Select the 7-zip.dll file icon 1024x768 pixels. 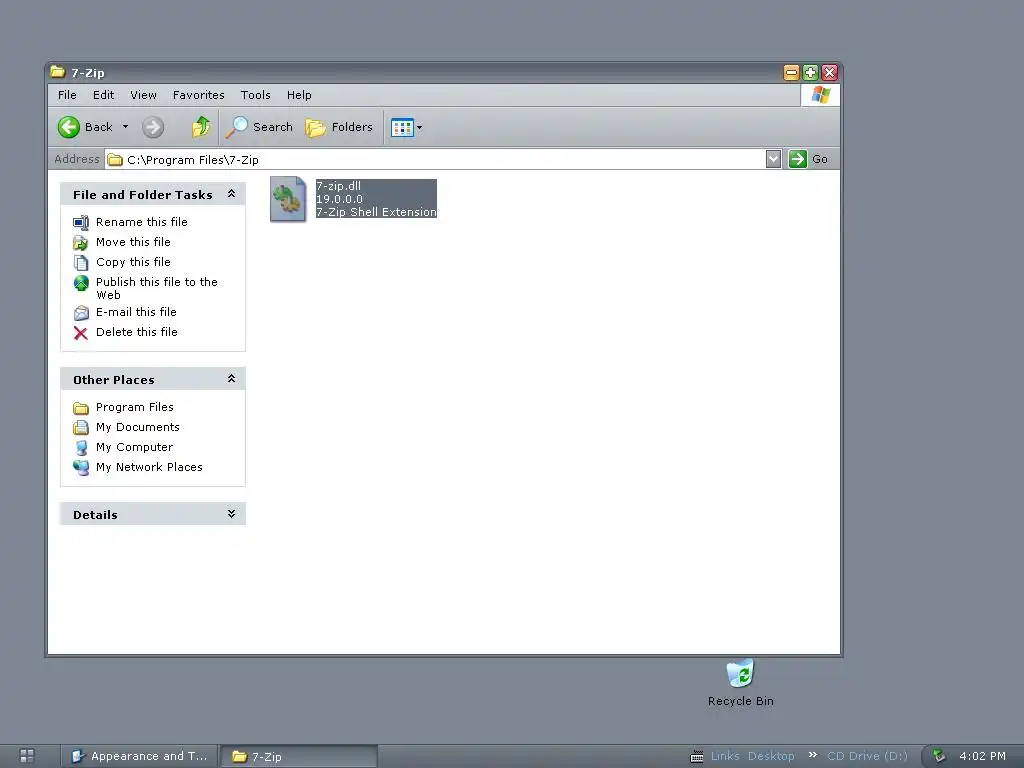(288, 199)
